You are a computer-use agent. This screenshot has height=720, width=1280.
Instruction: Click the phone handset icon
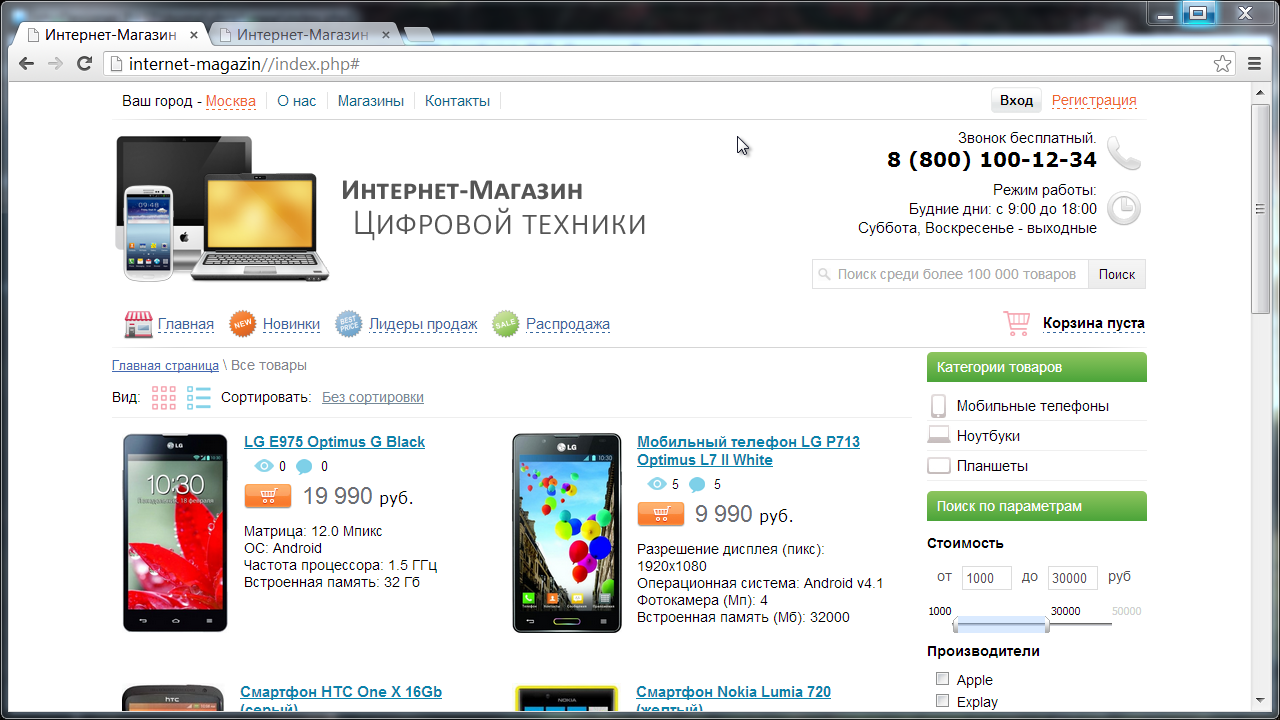click(x=1123, y=153)
